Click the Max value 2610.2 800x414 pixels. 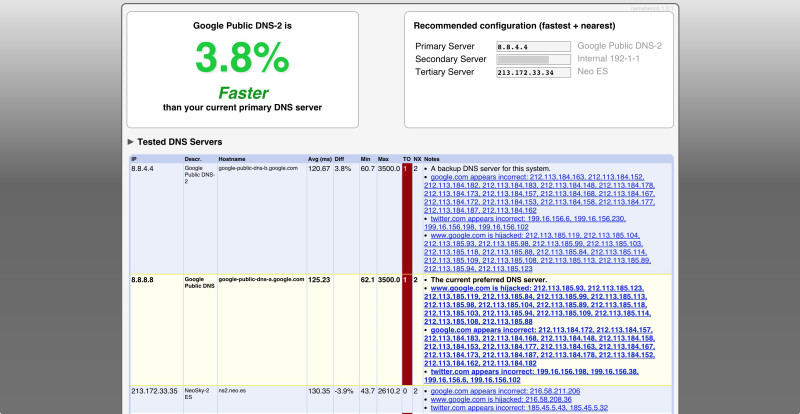point(389,391)
